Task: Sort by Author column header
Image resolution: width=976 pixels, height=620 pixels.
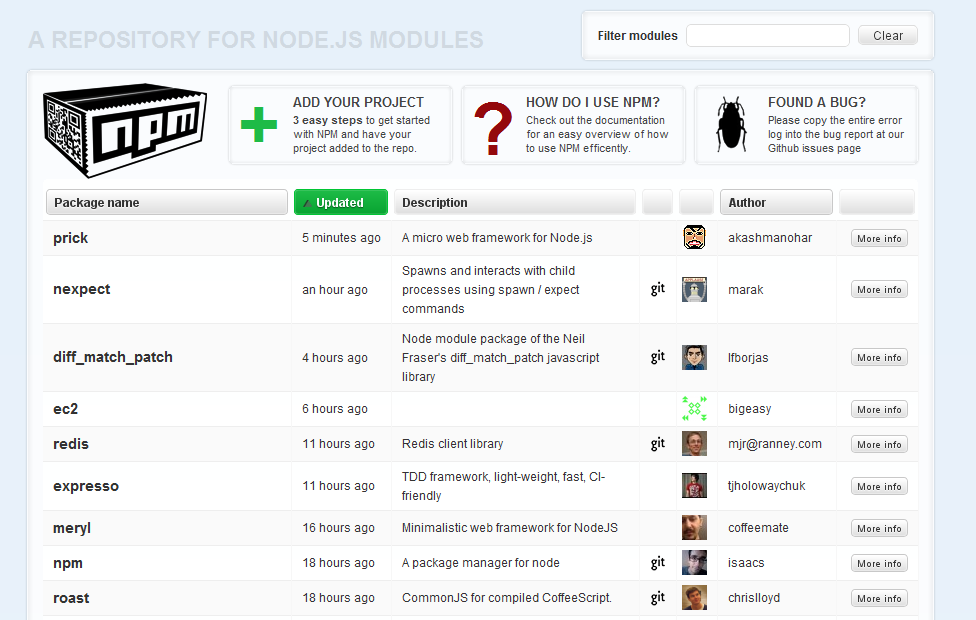Action: pos(776,202)
